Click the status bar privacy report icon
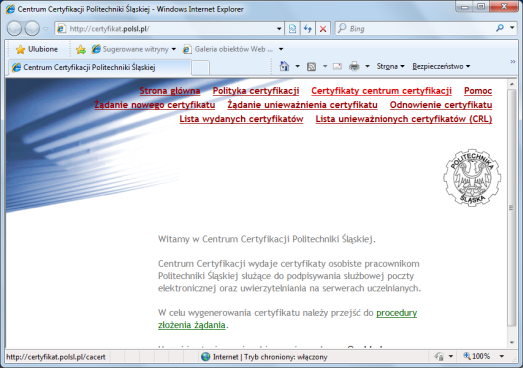Image resolution: width=523 pixels, height=368 pixels. coord(440,357)
